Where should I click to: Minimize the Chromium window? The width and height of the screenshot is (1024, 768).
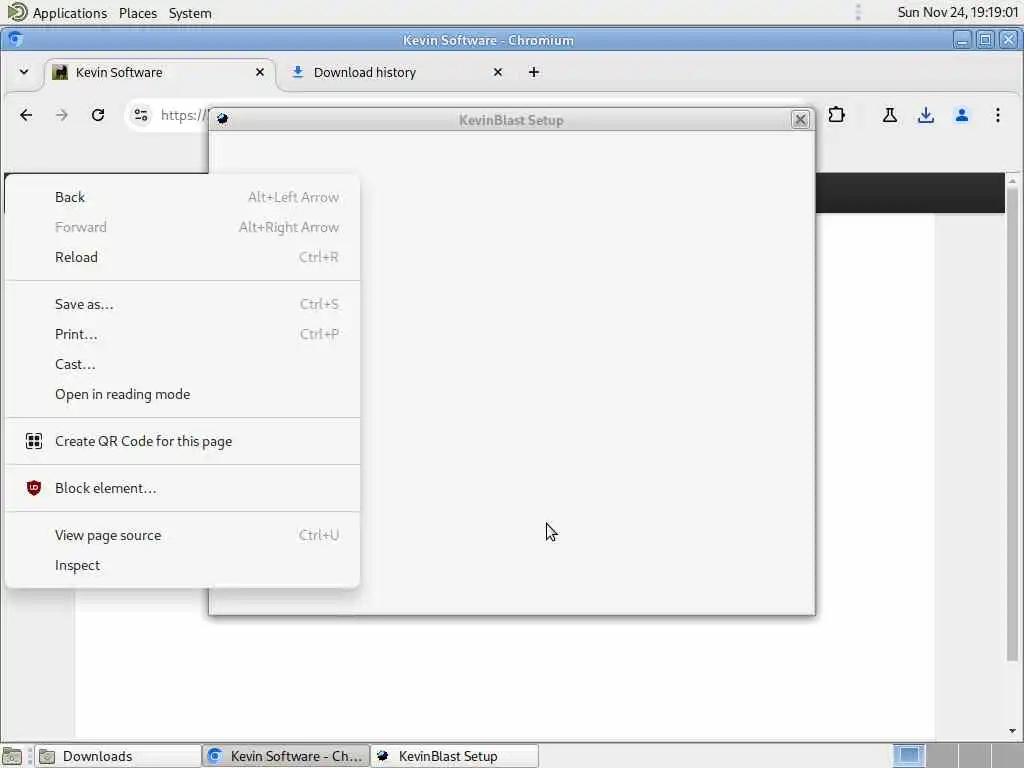[962, 40]
